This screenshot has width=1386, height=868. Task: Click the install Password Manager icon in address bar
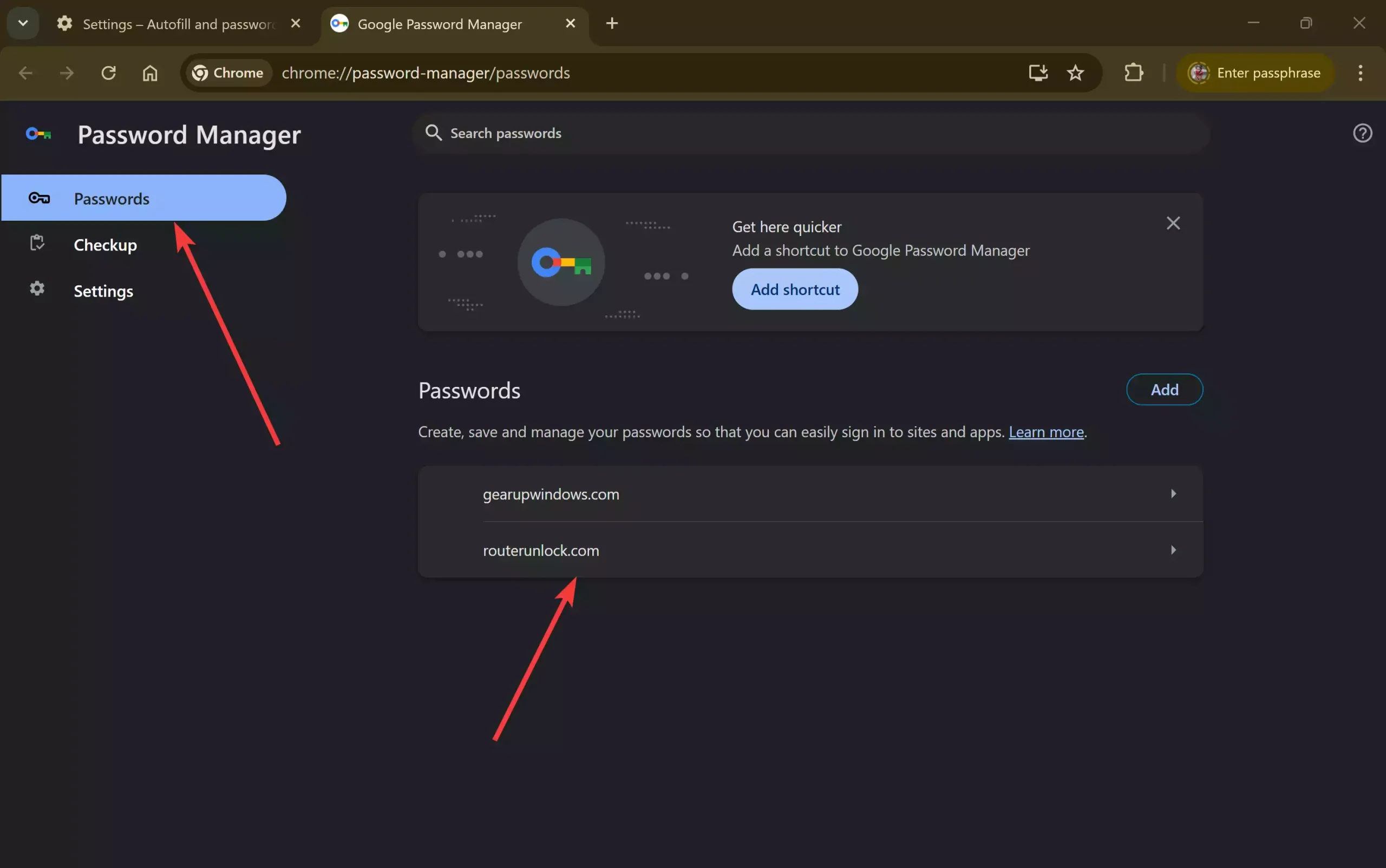pyautogui.click(x=1037, y=73)
